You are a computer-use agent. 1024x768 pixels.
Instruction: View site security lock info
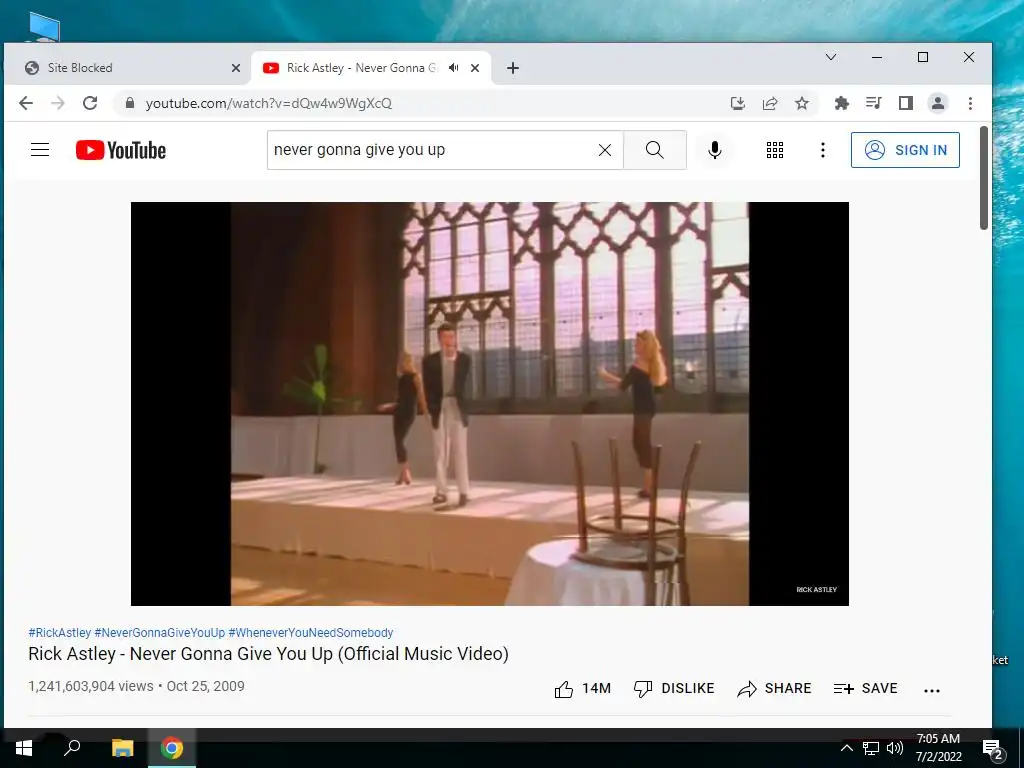pos(129,103)
